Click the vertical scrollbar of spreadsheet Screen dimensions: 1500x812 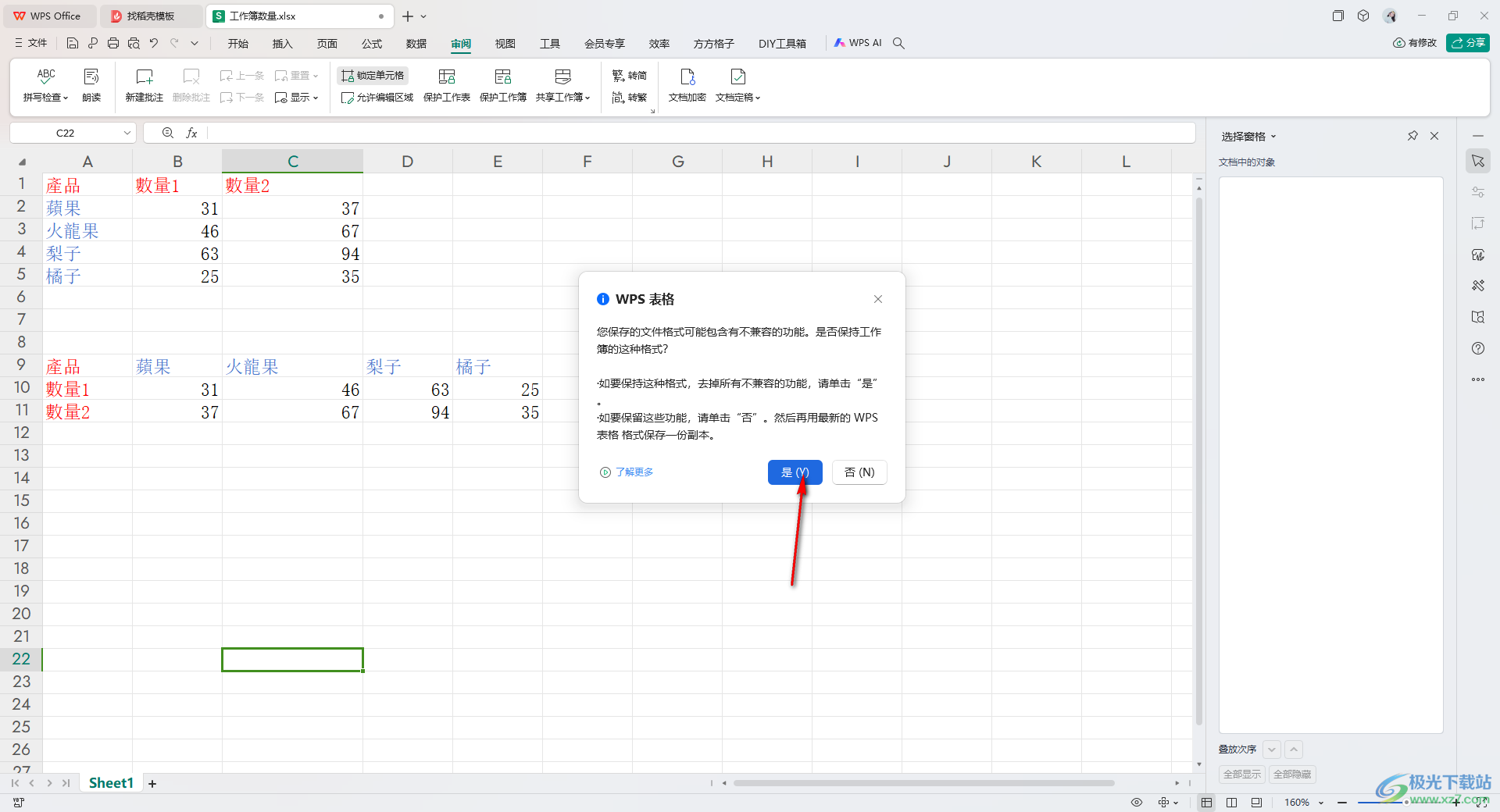click(1199, 461)
